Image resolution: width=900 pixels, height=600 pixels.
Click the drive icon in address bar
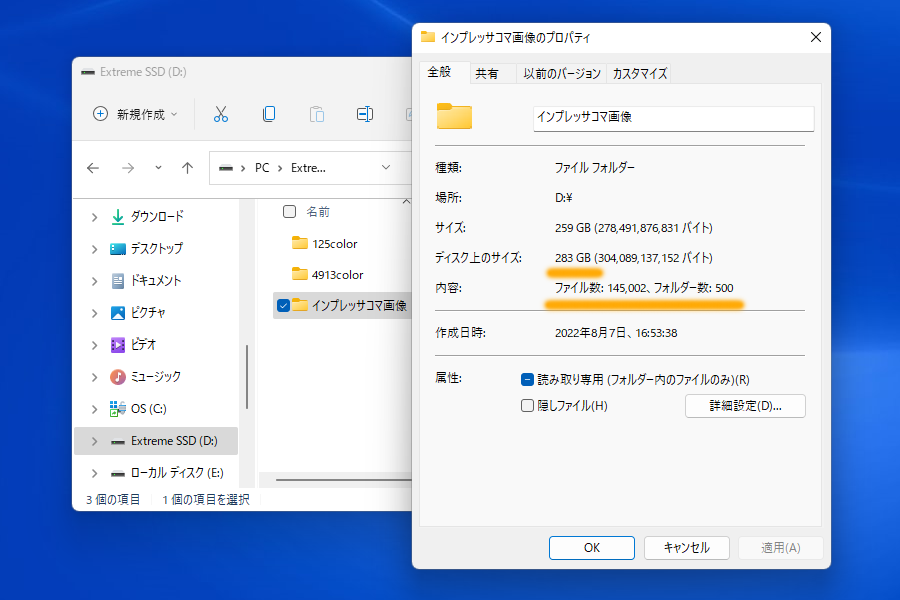tap(226, 168)
